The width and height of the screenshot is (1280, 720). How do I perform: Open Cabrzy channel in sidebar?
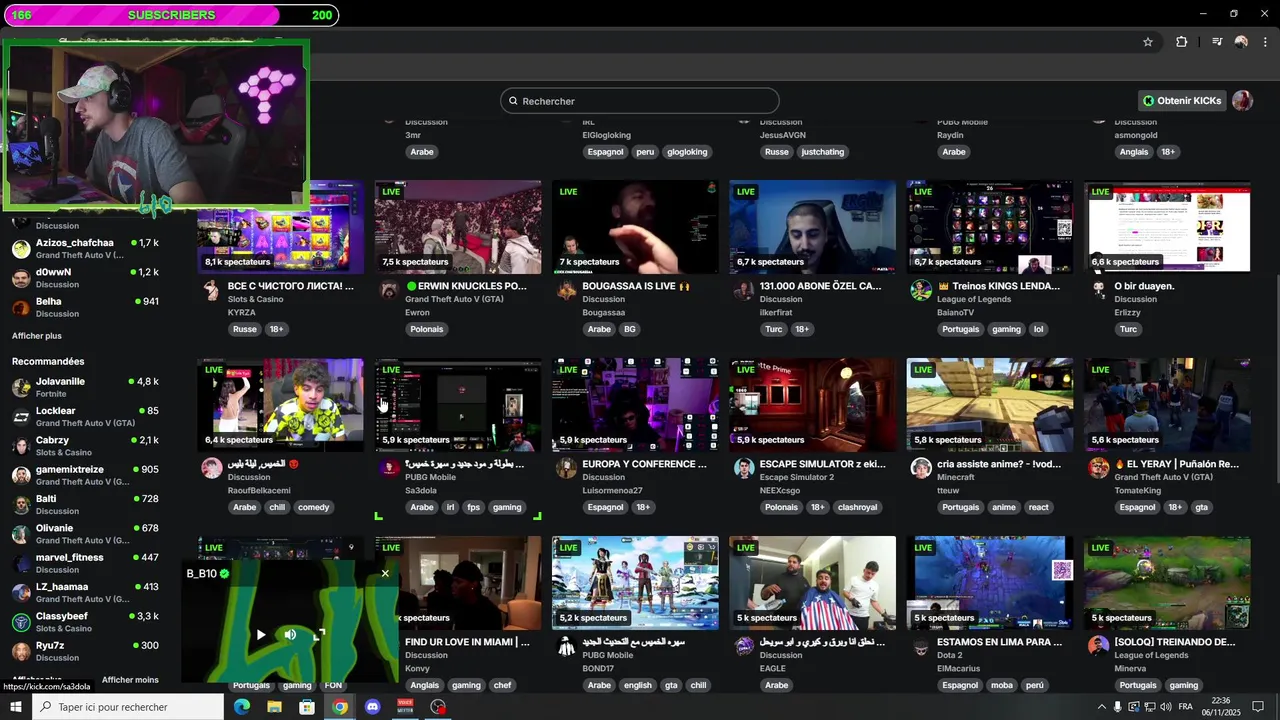click(85, 446)
